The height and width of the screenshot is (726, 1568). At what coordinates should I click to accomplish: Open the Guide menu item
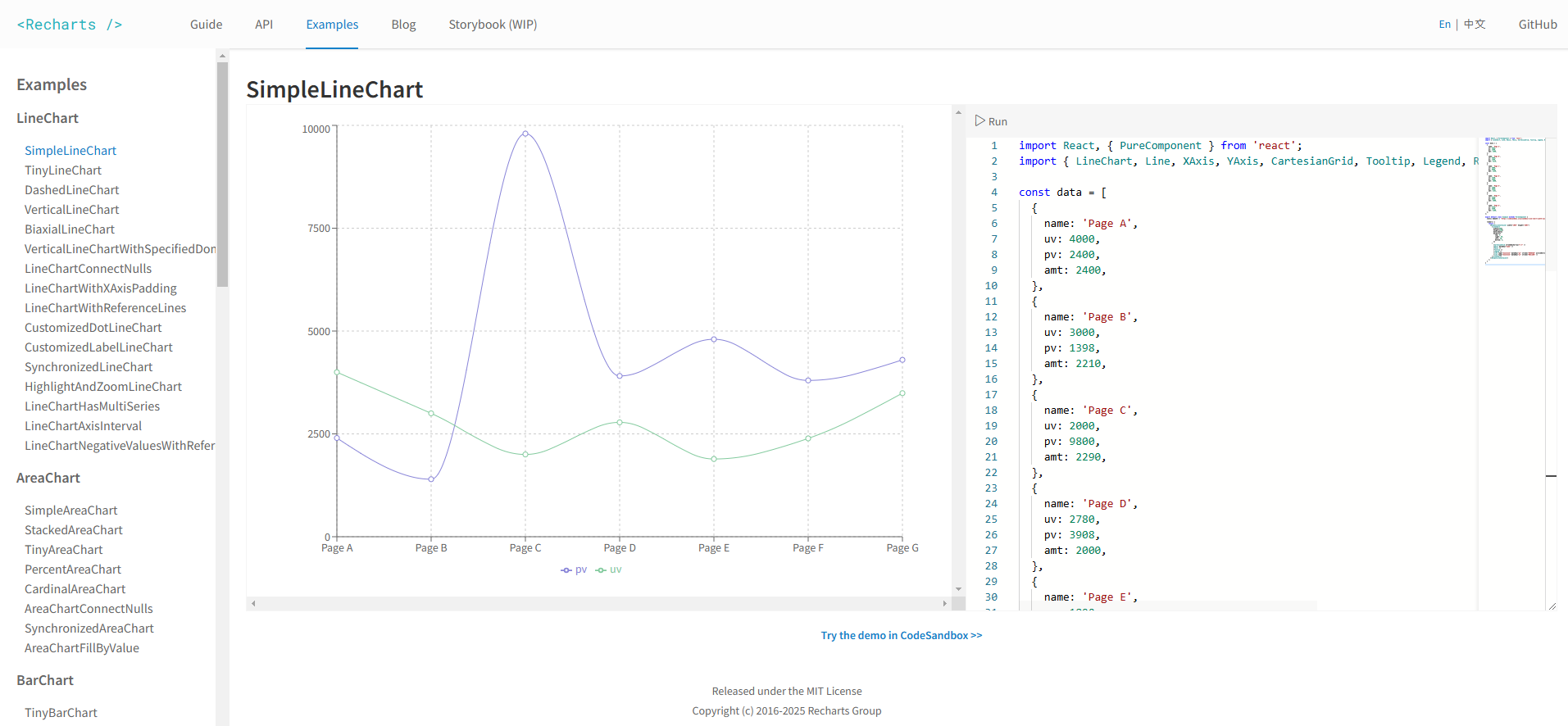[206, 25]
